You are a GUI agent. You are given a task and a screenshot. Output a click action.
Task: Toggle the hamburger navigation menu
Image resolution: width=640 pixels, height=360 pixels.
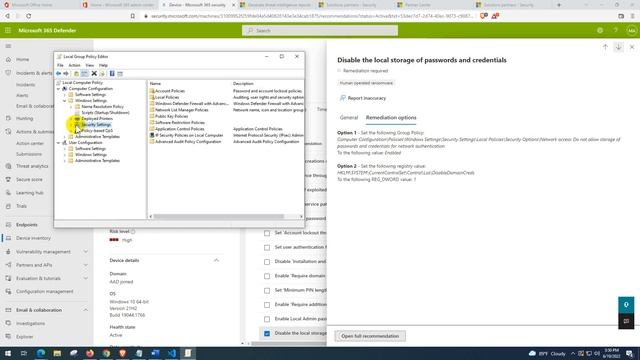(8, 46)
